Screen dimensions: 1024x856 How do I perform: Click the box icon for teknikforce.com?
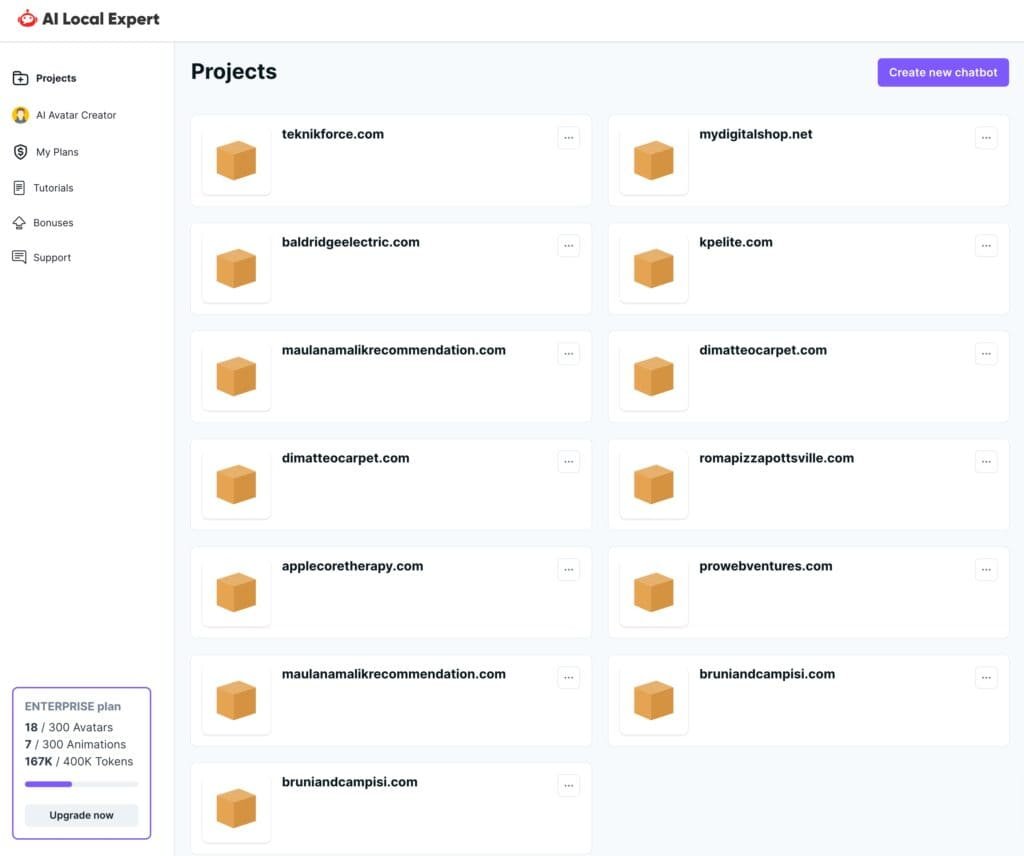[x=236, y=160]
